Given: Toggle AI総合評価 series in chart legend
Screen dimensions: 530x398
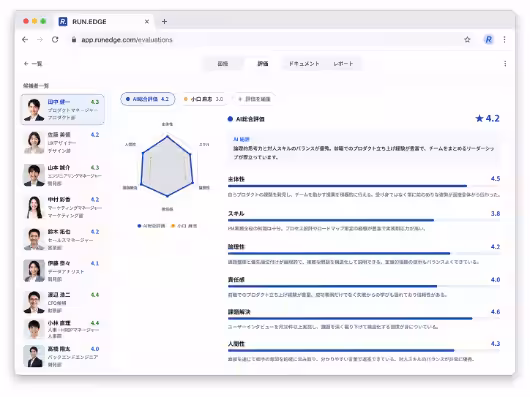Looking at the screenshot, I should tap(151, 226).
